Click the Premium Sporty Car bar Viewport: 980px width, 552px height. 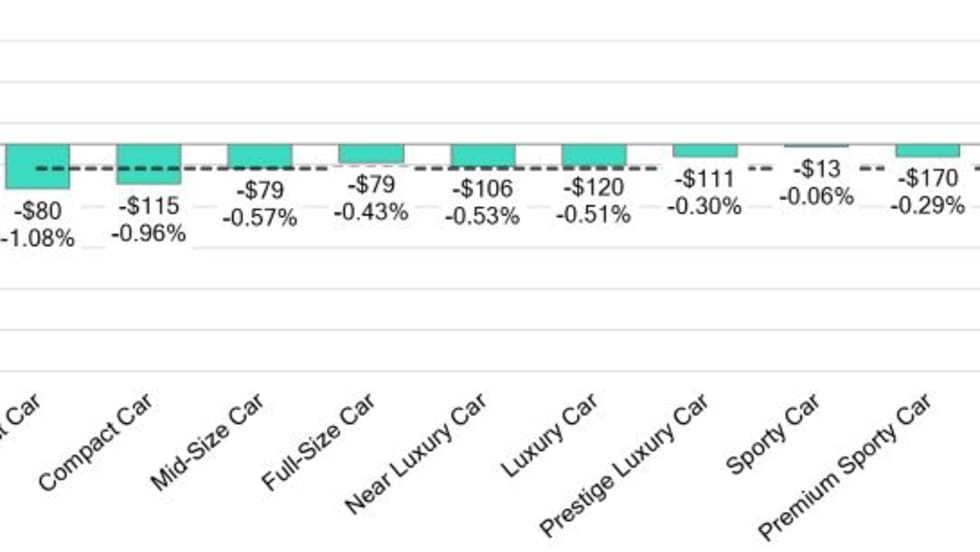pos(927,151)
